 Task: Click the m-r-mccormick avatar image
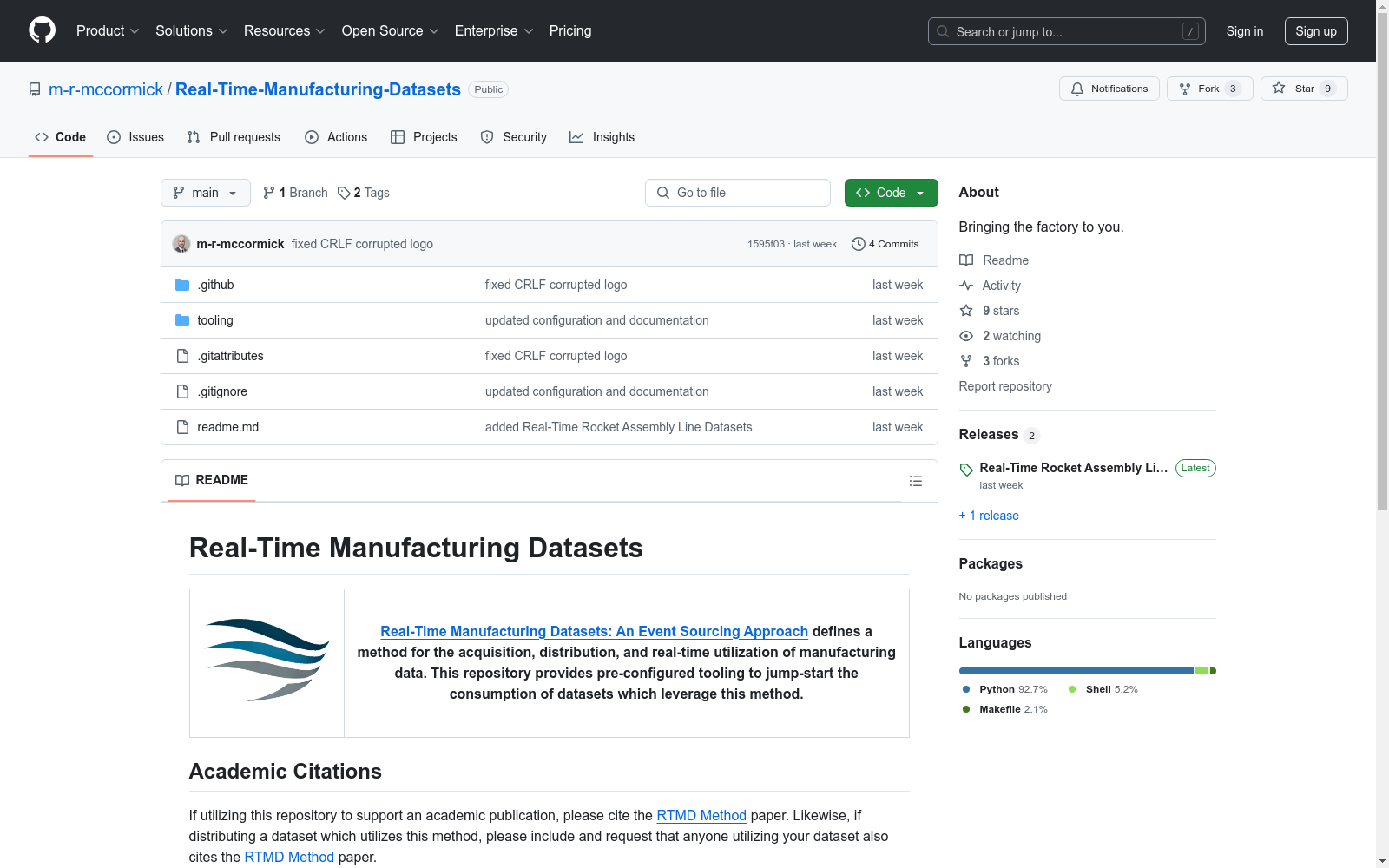(181, 244)
